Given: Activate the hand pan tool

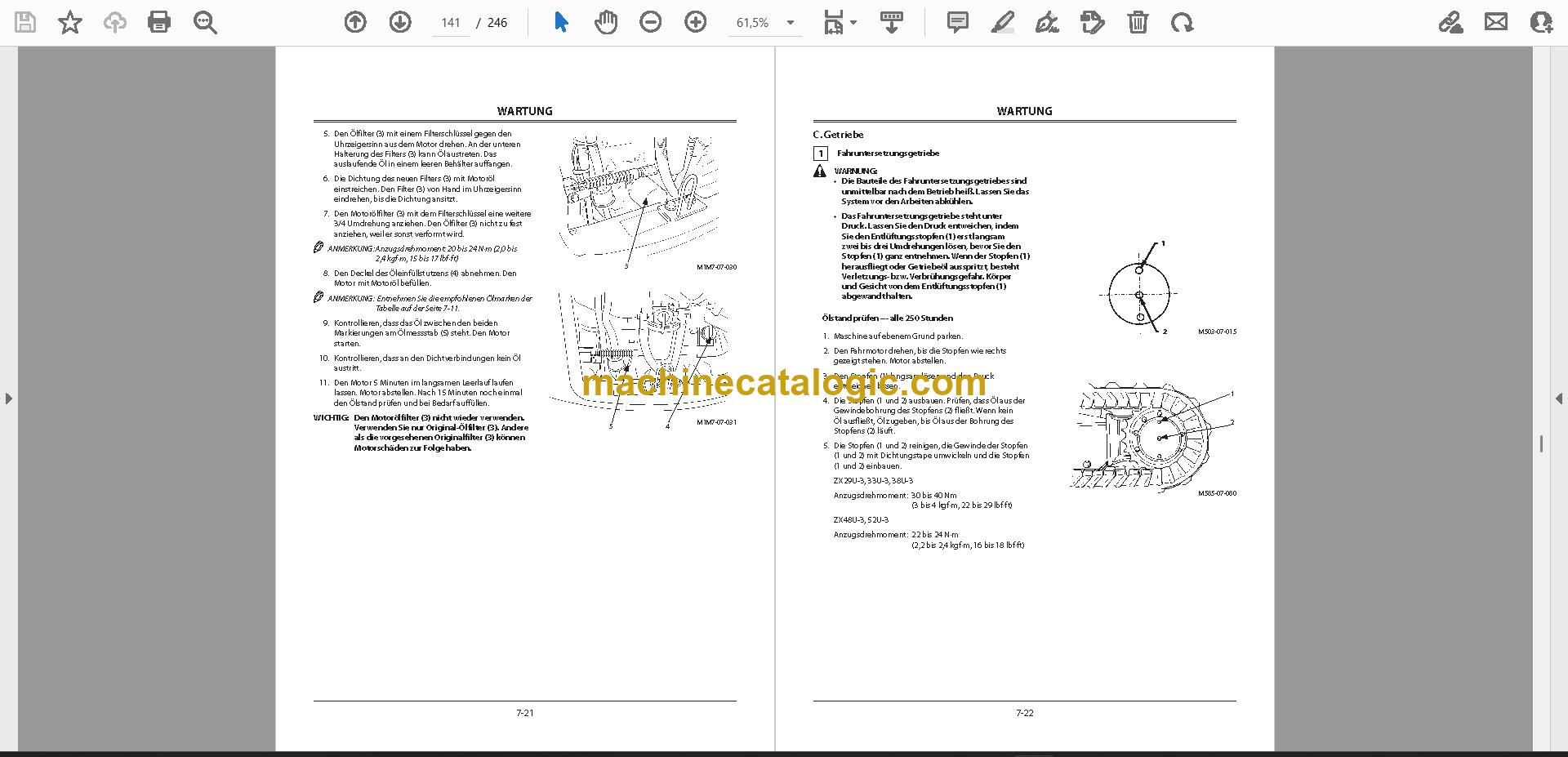Looking at the screenshot, I should (x=606, y=22).
